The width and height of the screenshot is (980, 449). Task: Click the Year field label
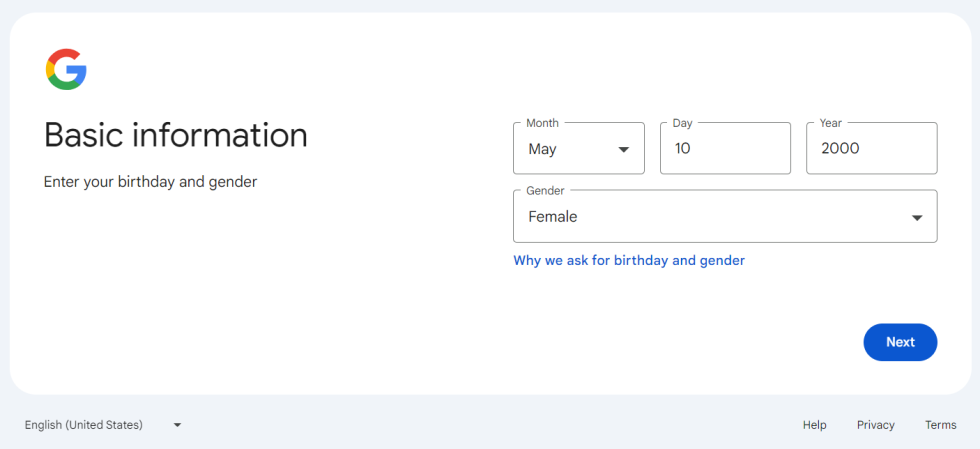point(831,123)
